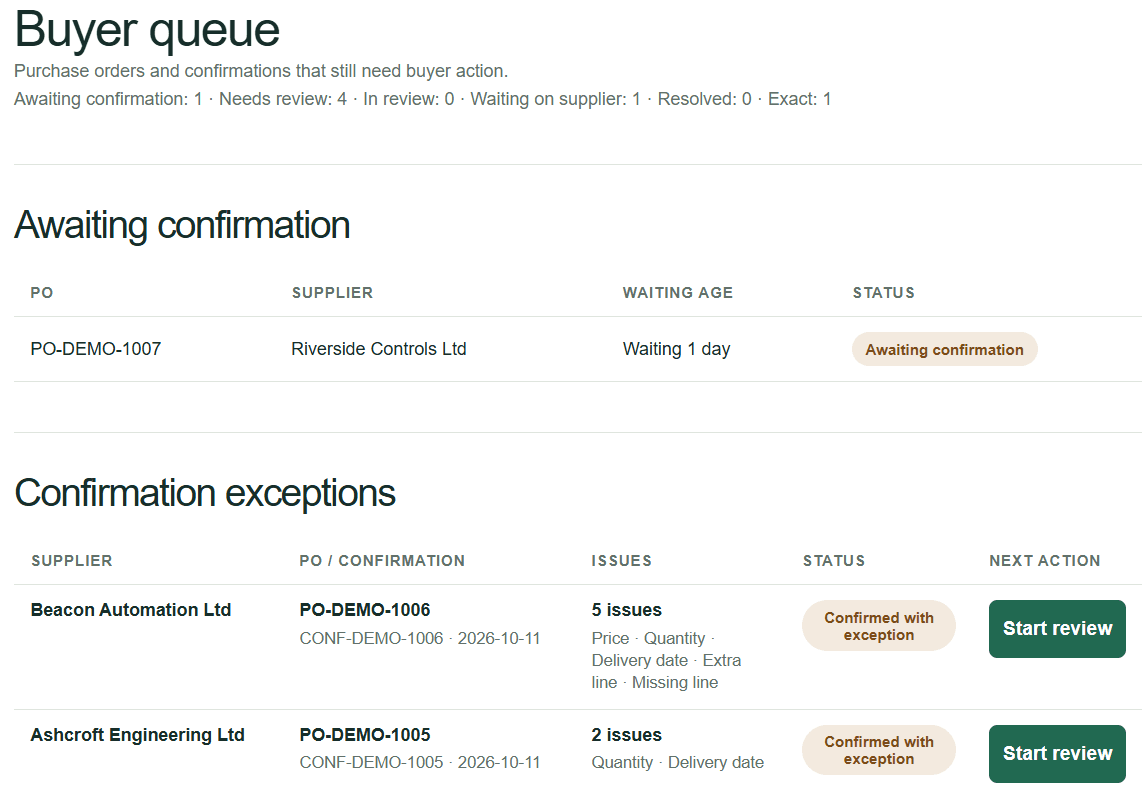Click the '2 issues' count
The width and height of the screenshot is (1142, 798).
tap(626, 735)
